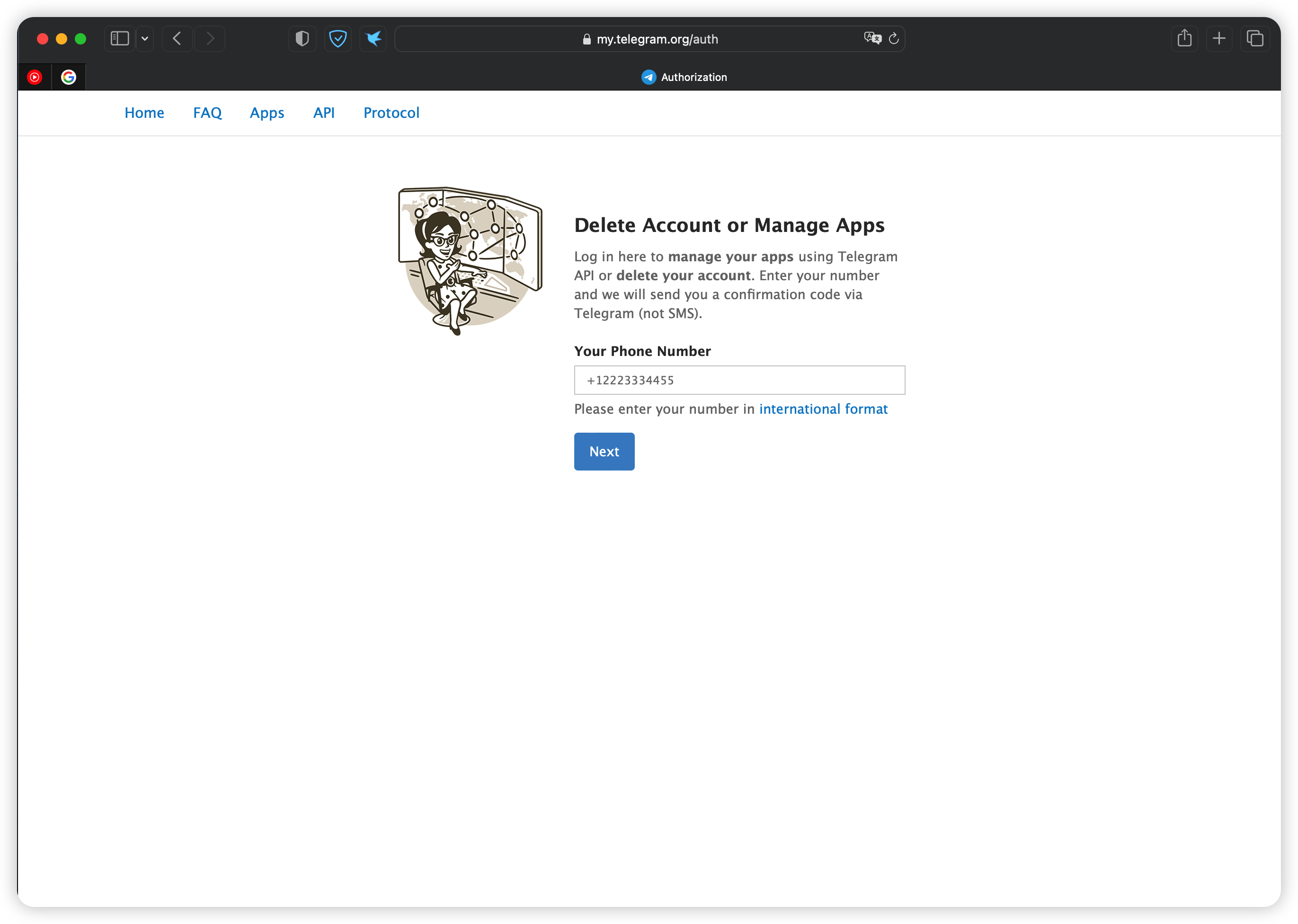Viewport: 1298px width, 924px height.
Task: Open the privacy report shield icon
Action: (302, 39)
